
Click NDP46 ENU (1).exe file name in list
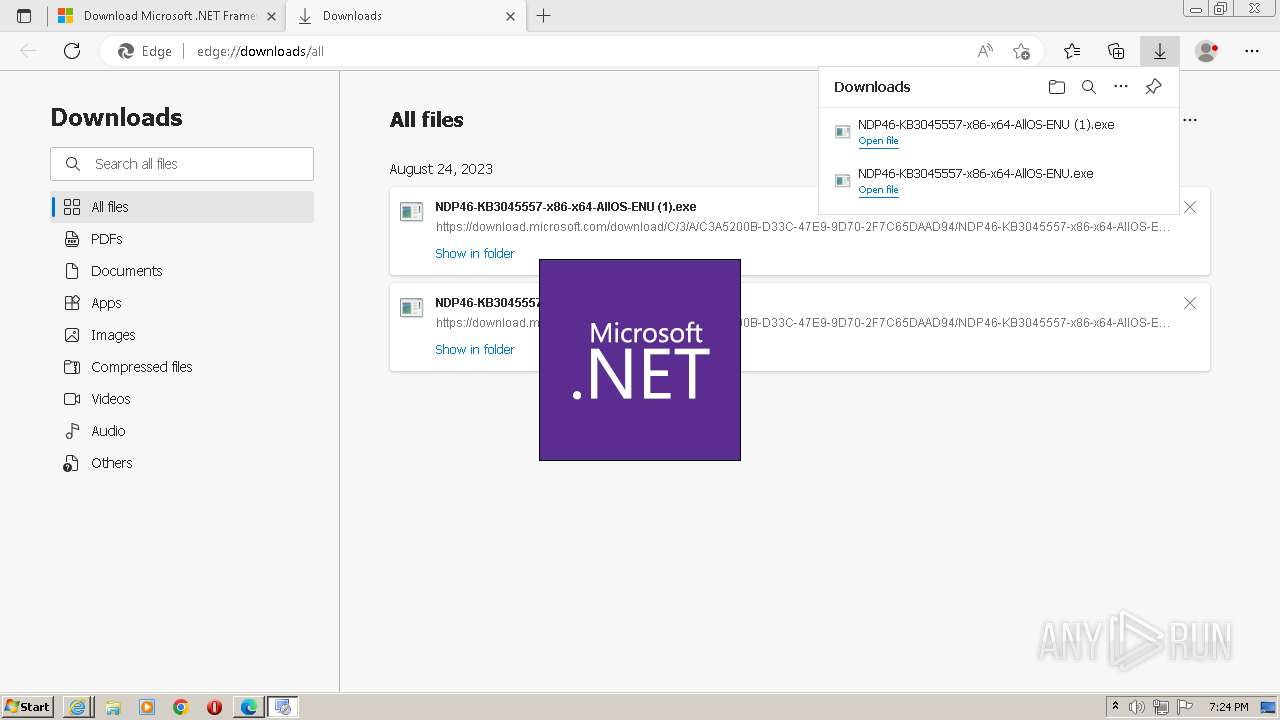[x=565, y=207]
